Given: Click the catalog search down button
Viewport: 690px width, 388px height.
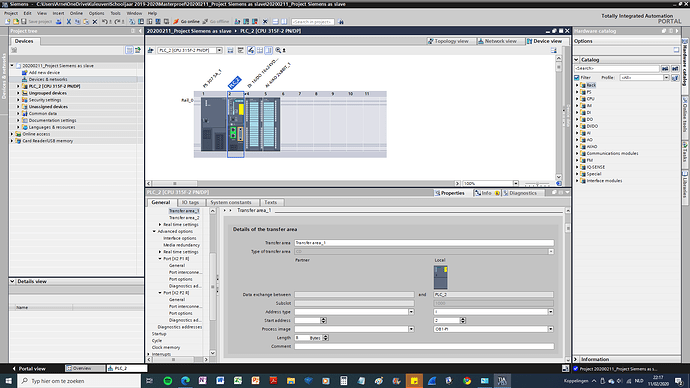Looking at the screenshot, I should [x=665, y=69].
